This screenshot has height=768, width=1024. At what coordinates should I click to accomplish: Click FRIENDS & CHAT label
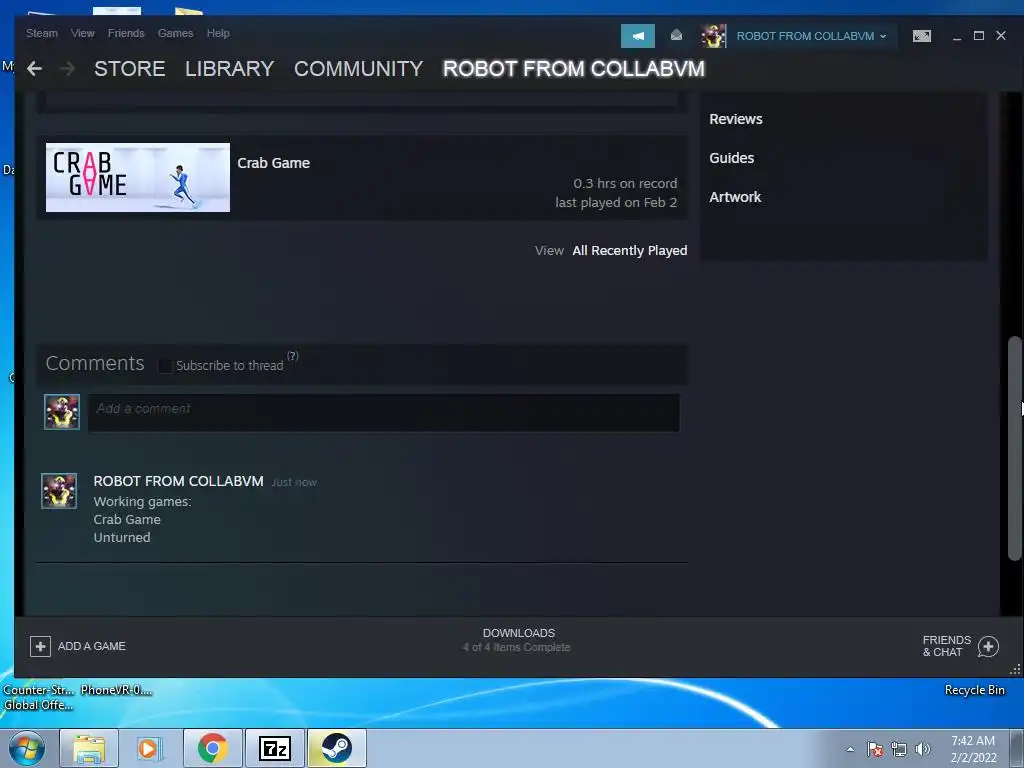[946, 646]
